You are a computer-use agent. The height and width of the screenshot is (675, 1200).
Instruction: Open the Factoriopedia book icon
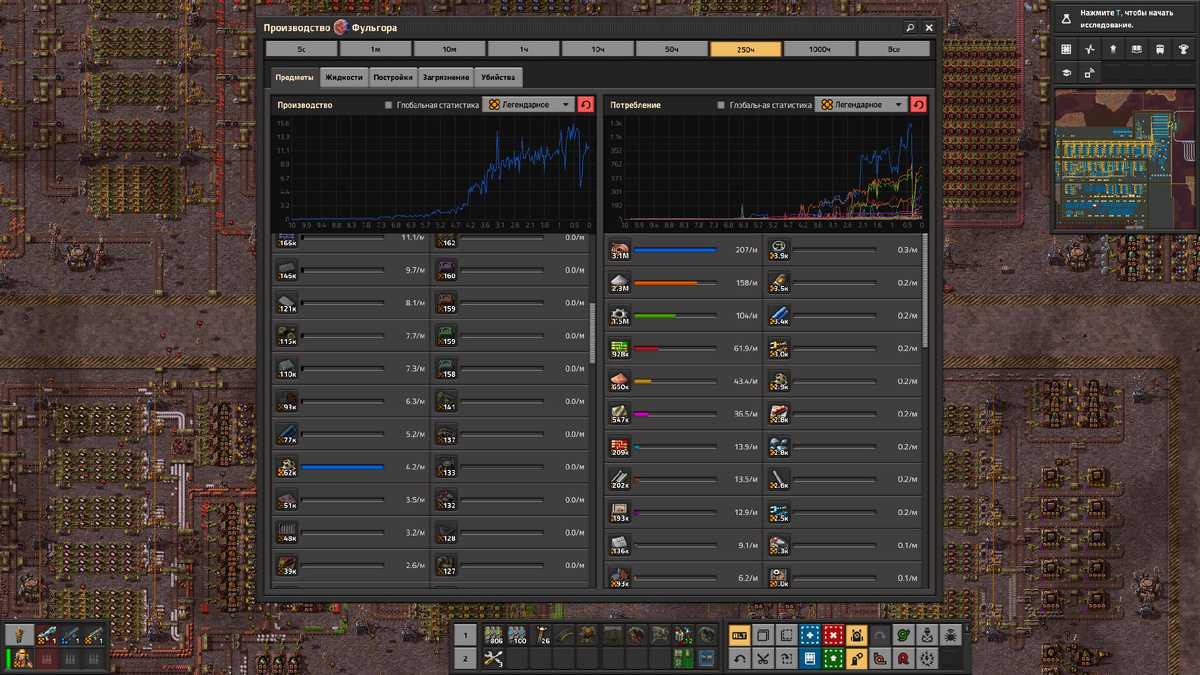[1136, 49]
